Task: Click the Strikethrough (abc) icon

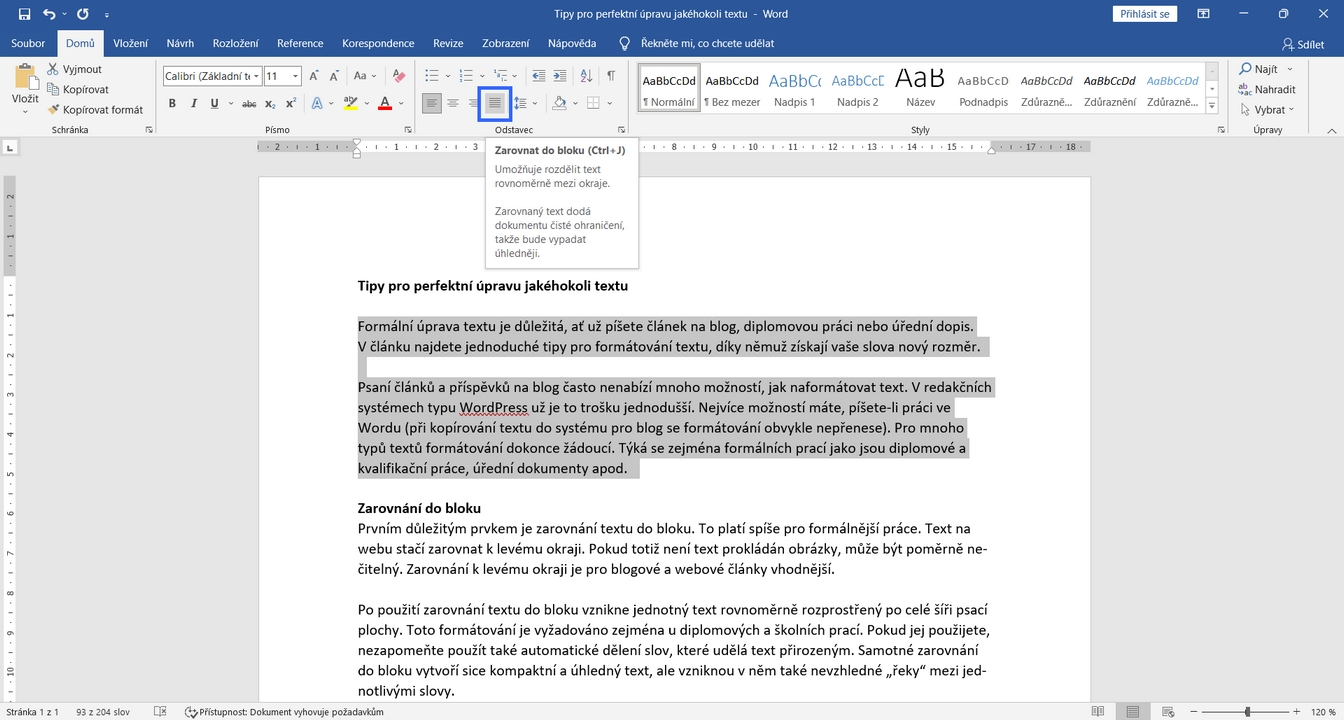Action: pos(249,103)
